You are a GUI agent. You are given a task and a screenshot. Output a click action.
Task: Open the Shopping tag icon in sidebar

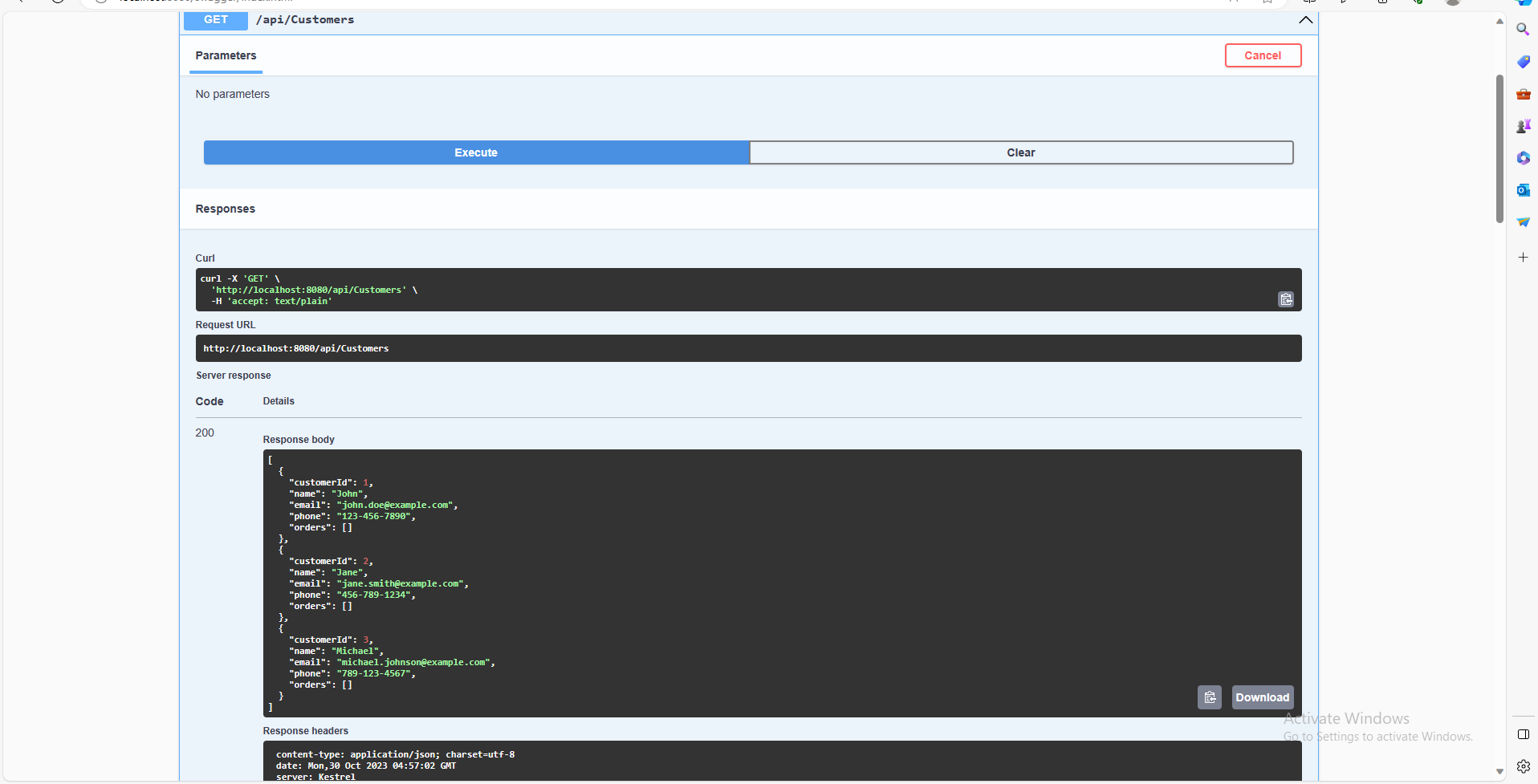pyautogui.click(x=1523, y=62)
